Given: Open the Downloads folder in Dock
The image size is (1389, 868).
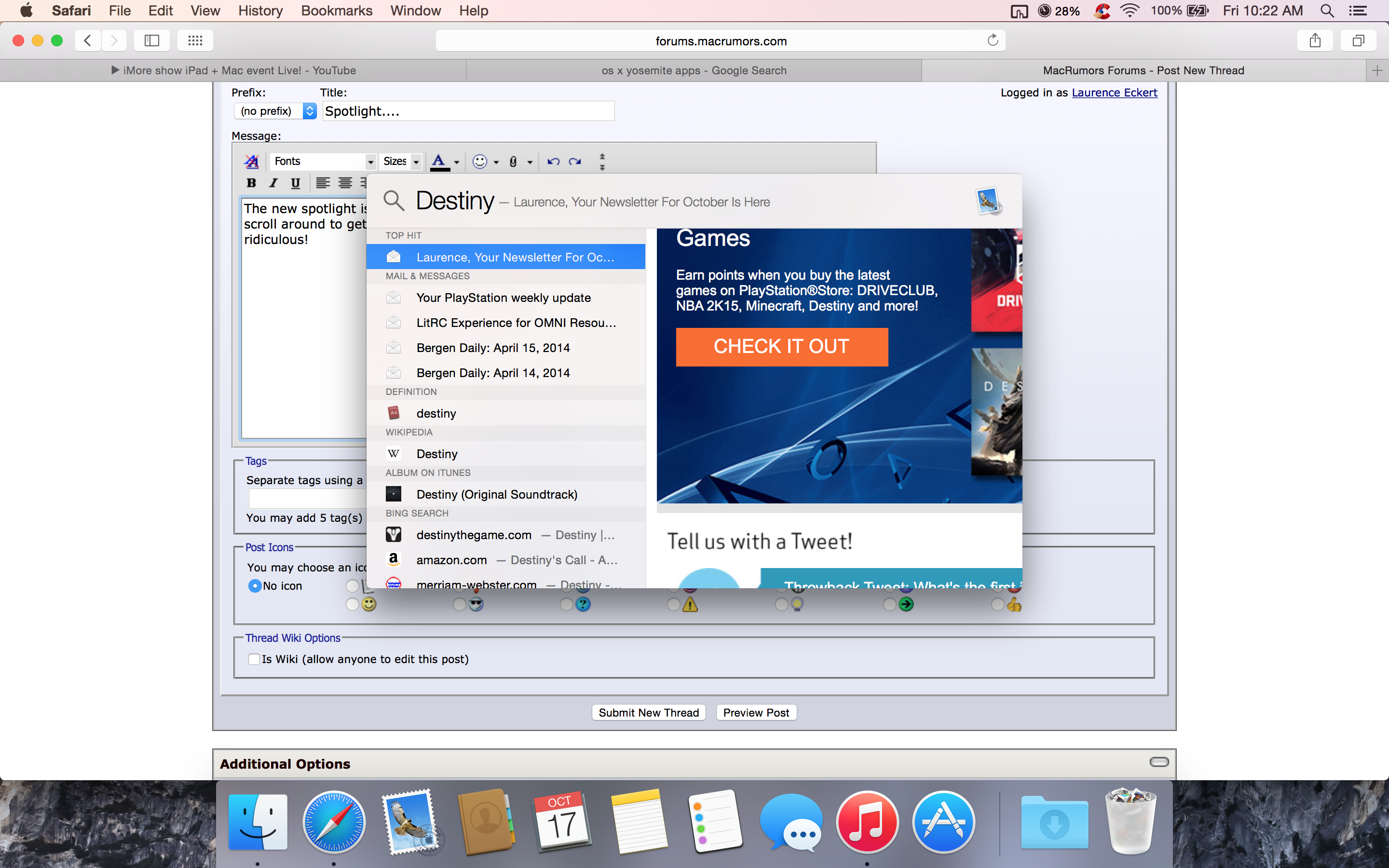Looking at the screenshot, I should pyautogui.click(x=1054, y=822).
